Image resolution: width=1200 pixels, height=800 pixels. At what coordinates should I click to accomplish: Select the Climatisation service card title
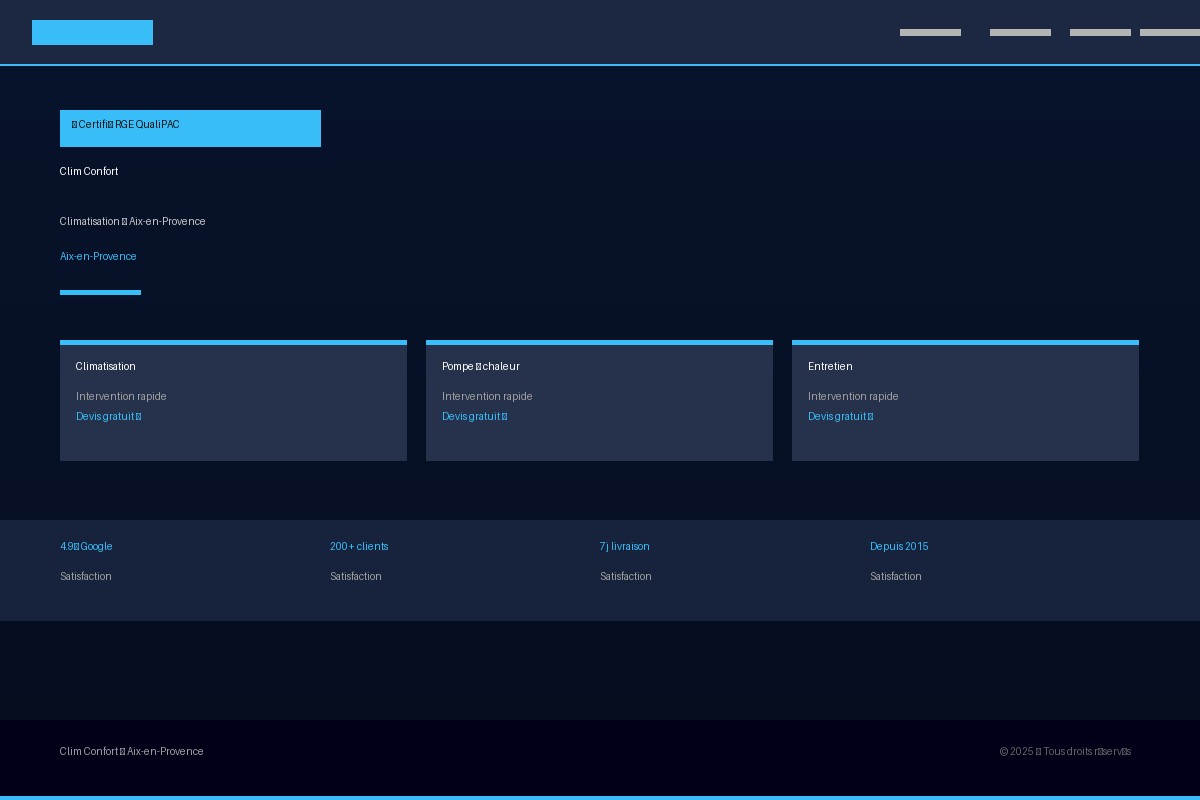click(106, 367)
